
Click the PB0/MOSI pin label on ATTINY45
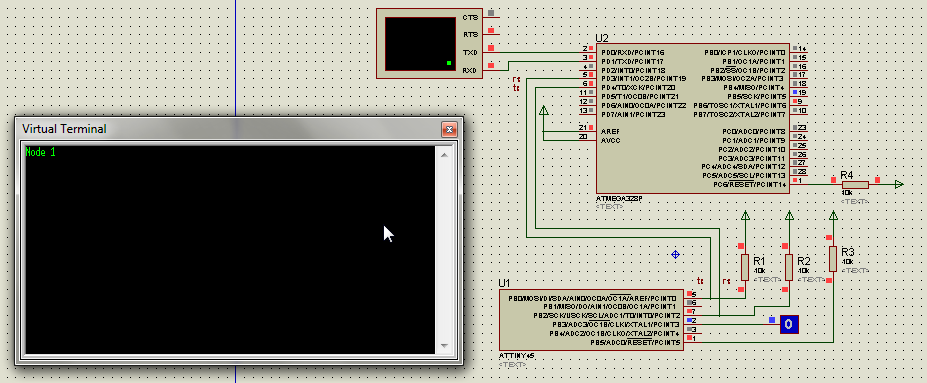click(592, 298)
